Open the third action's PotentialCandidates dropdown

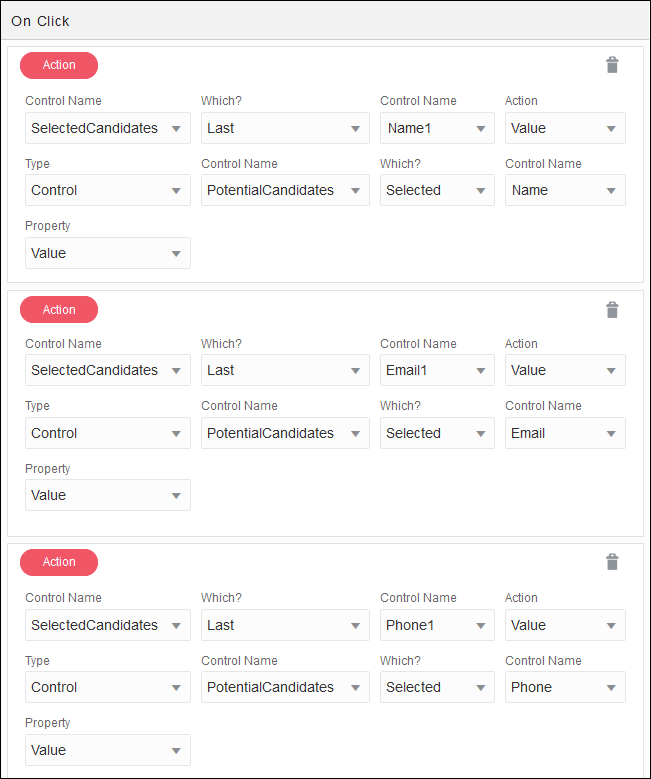pyautogui.click(x=285, y=687)
